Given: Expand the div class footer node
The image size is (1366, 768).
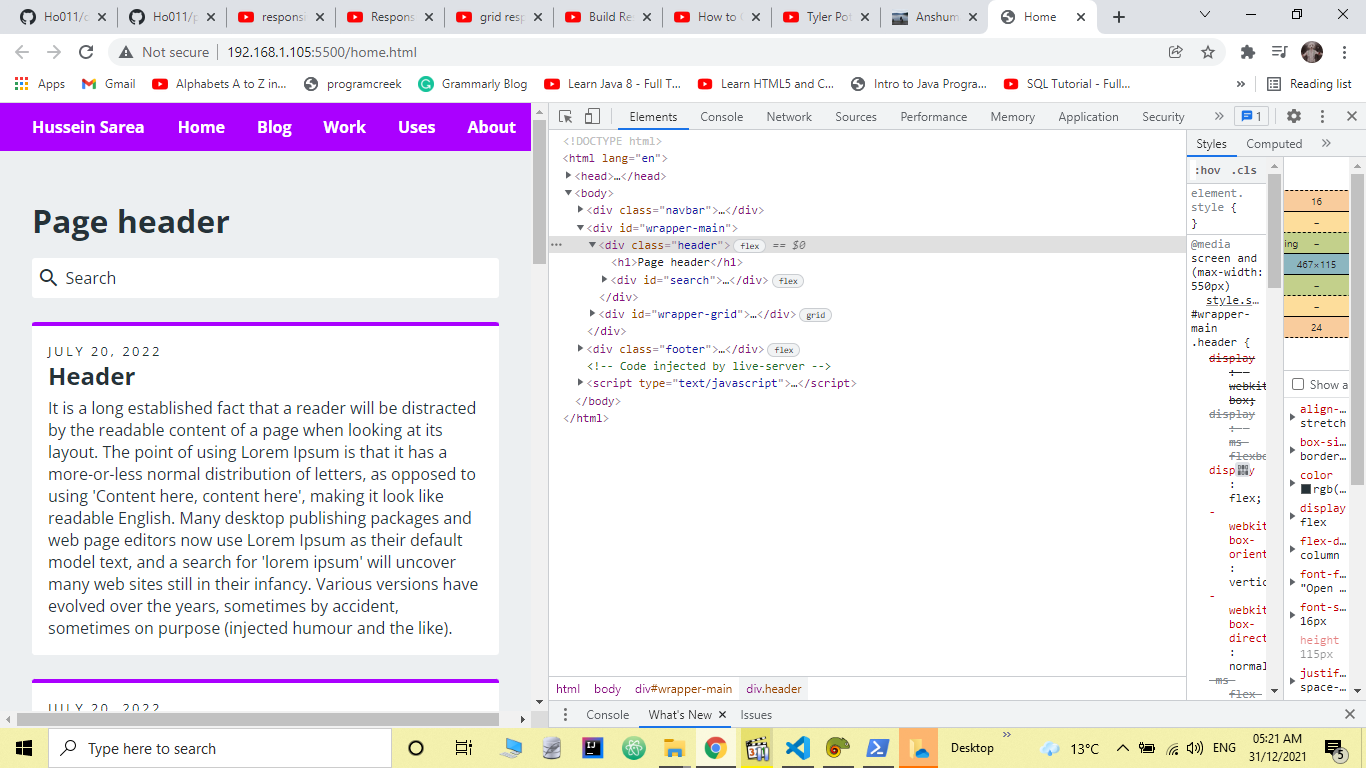Looking at the screenshot, I should click(581, 349).
